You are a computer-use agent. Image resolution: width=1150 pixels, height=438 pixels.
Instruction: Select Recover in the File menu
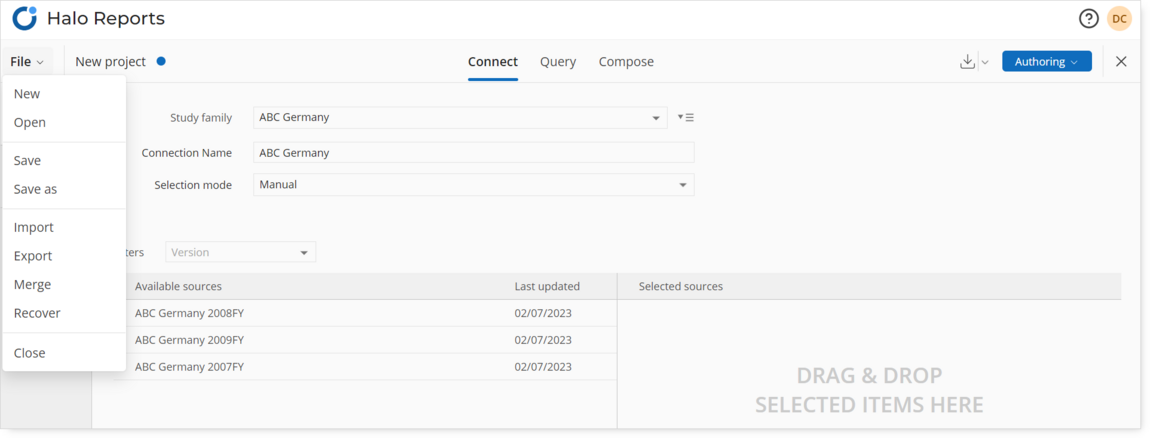[37, 313]
